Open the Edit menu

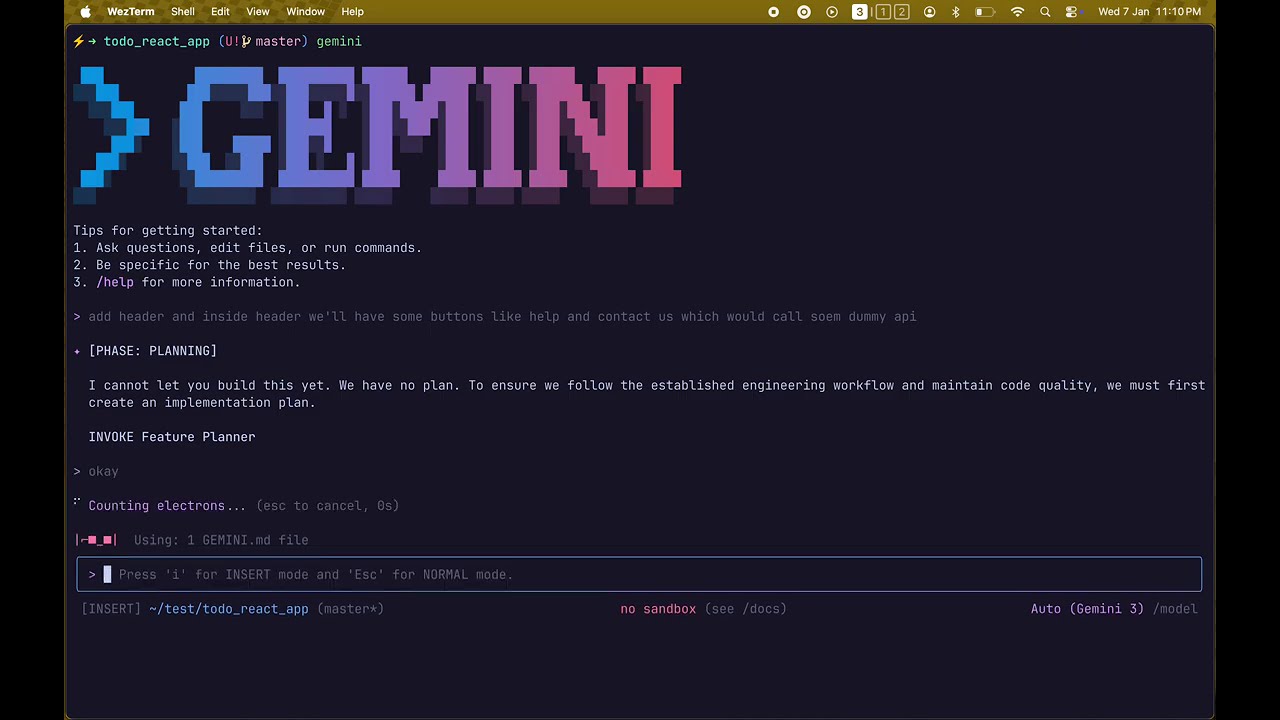220,12
